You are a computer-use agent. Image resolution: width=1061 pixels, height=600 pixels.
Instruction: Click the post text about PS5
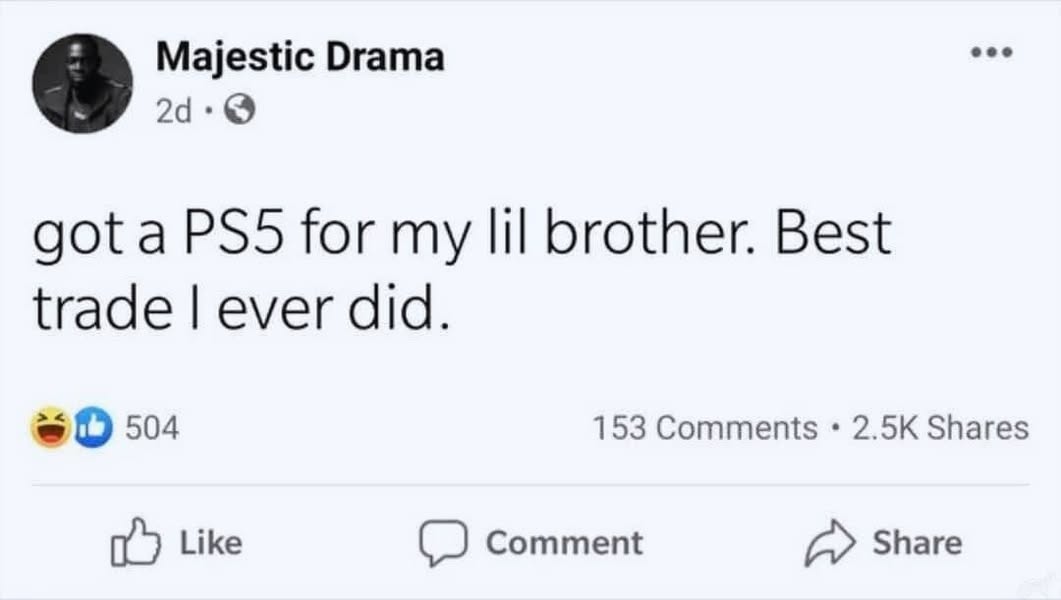(462, 271)
